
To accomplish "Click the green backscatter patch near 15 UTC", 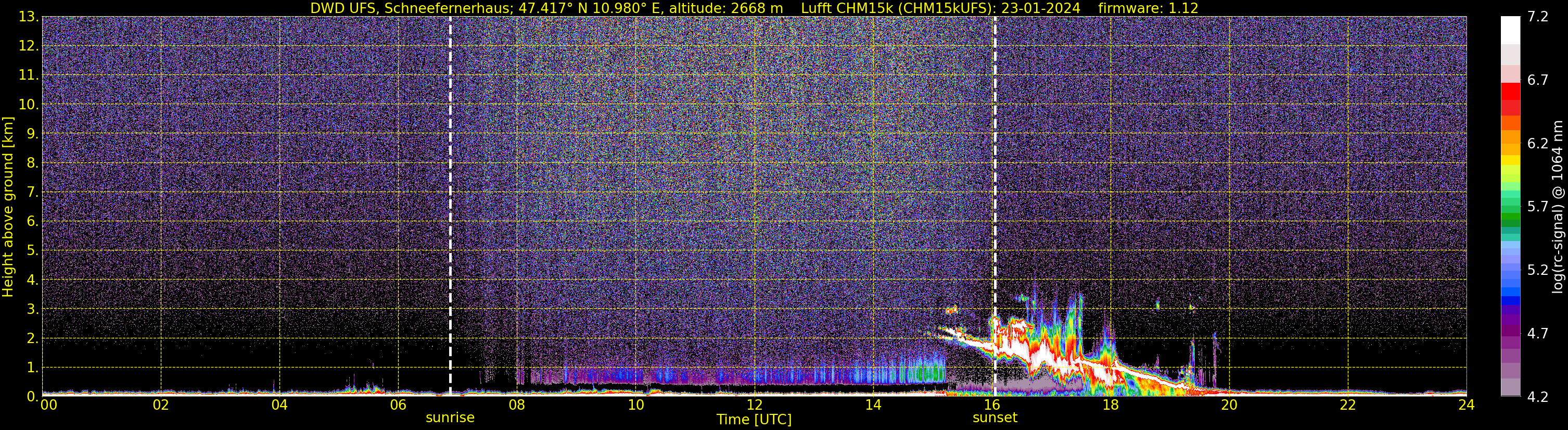I will (930, 373).
